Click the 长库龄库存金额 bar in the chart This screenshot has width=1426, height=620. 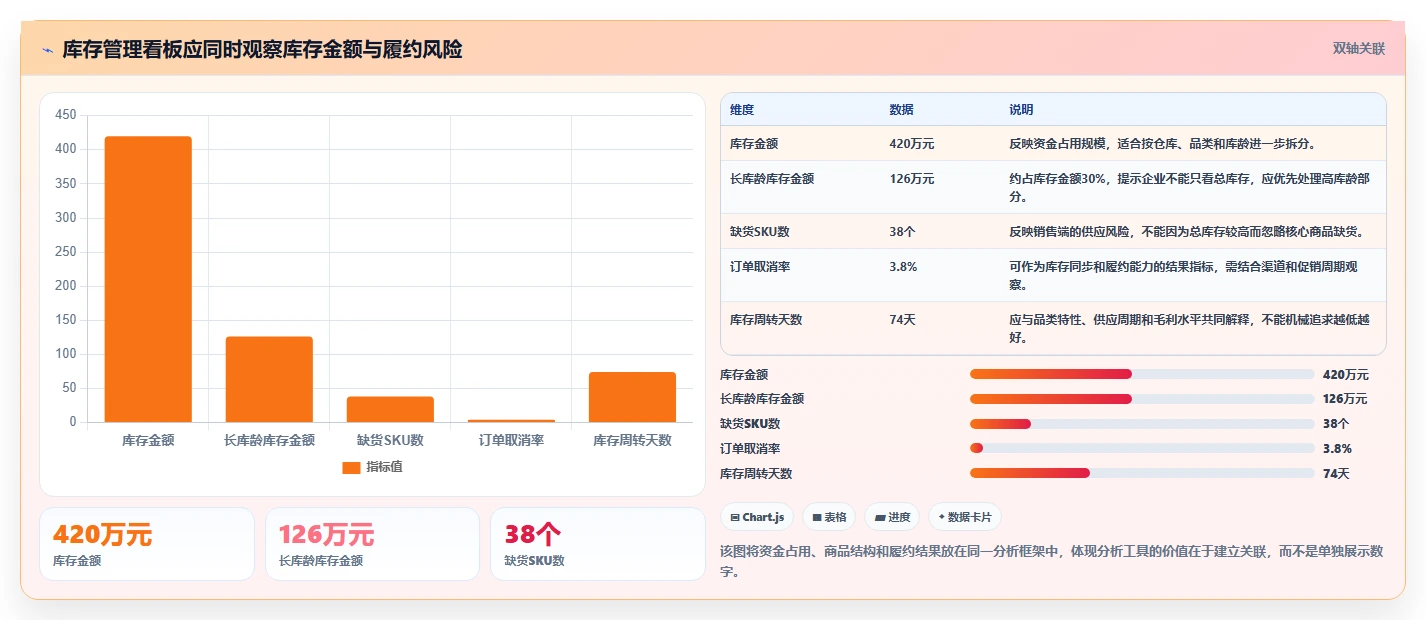[269, 379]
